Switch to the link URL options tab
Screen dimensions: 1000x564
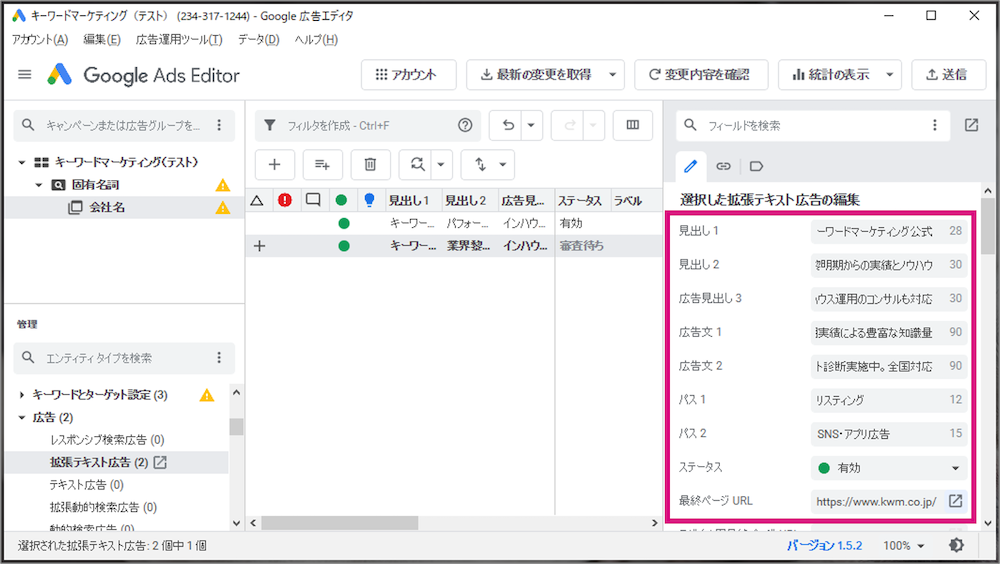[723, 167]
